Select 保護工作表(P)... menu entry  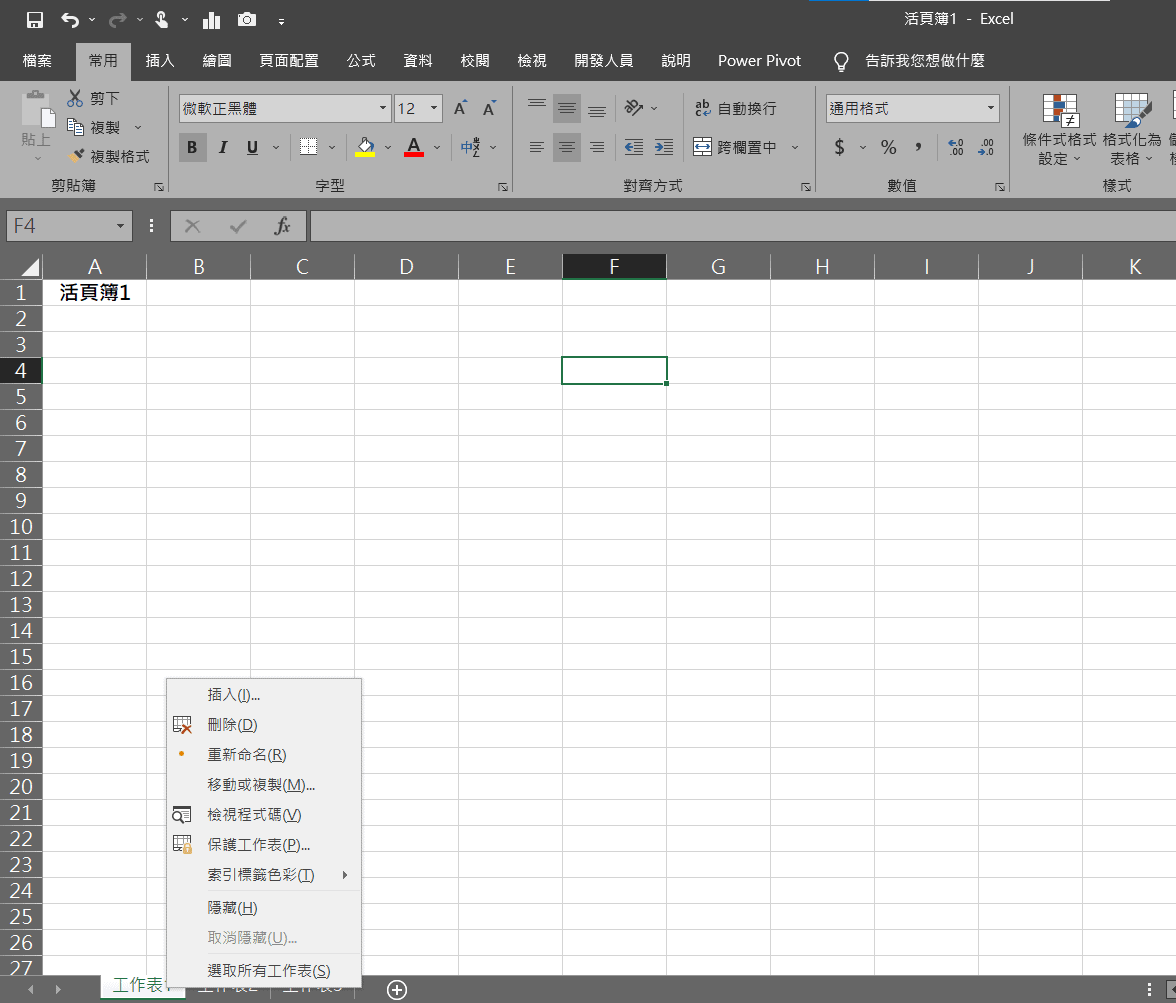click(x=264, y=845)
